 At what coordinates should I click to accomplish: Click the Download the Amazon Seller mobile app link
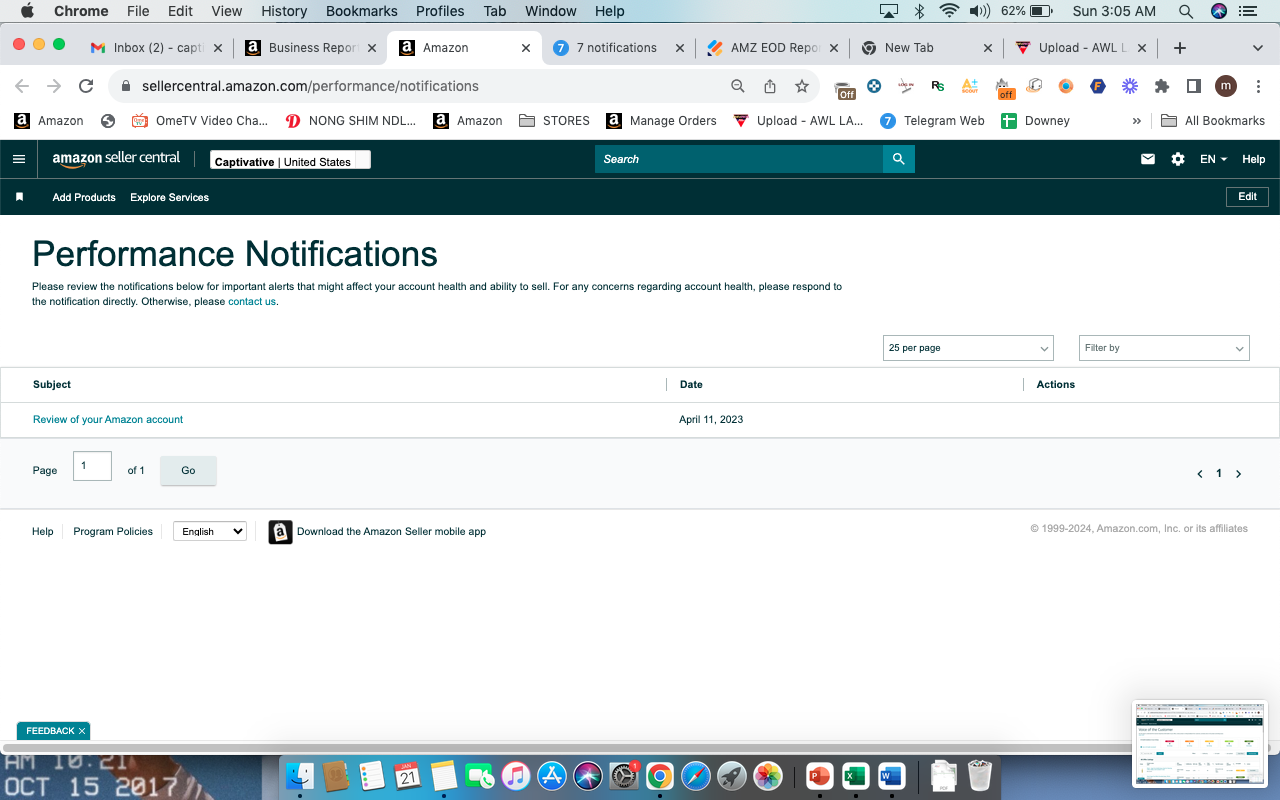(391, 531)
